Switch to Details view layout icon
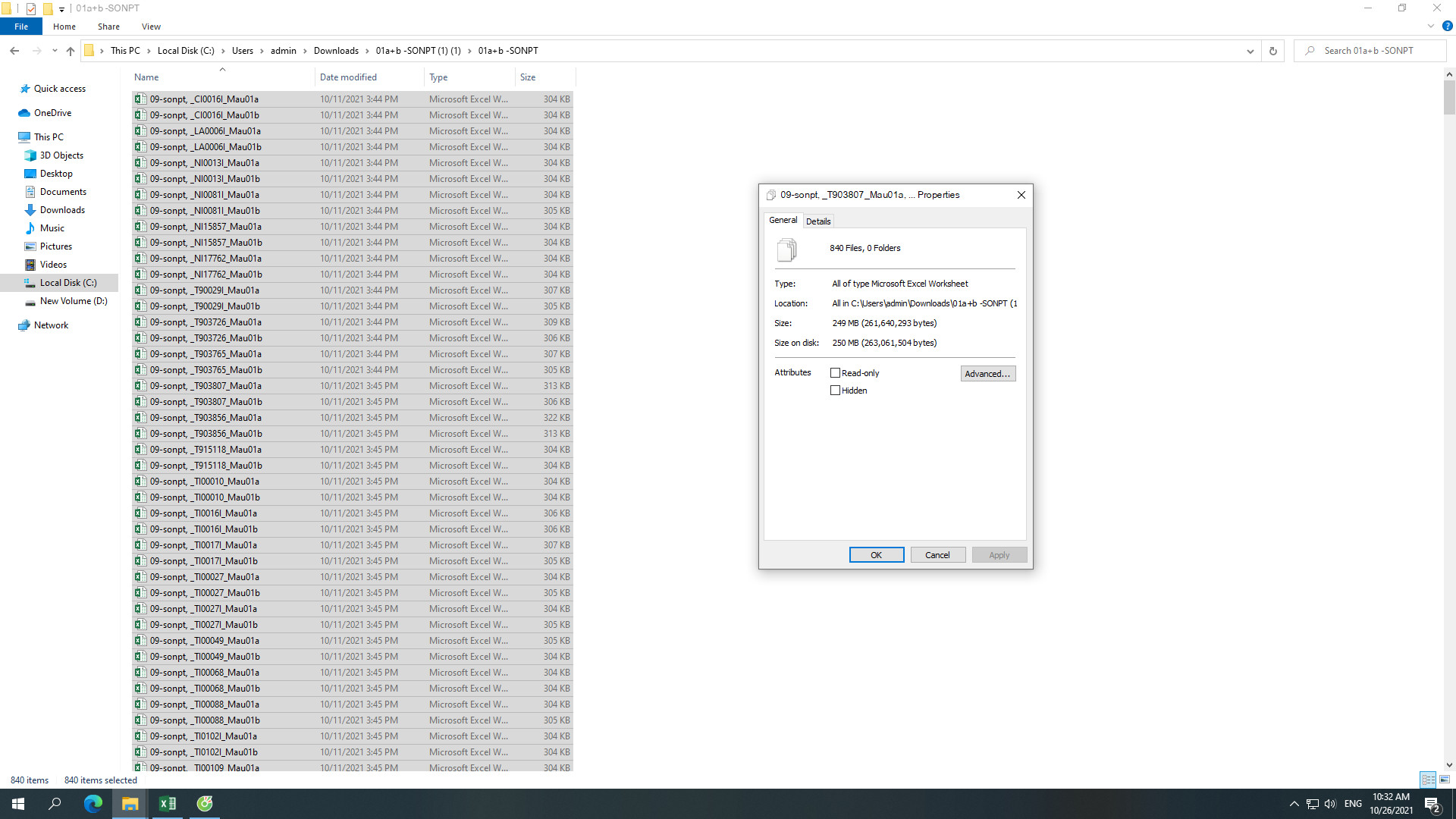The width and height of the screenshot is (1456, 819). (x=1428, y=780)
